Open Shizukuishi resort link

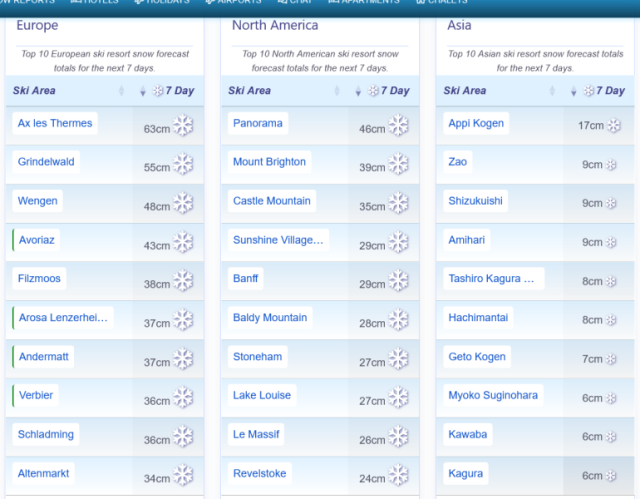pos(476,201)
